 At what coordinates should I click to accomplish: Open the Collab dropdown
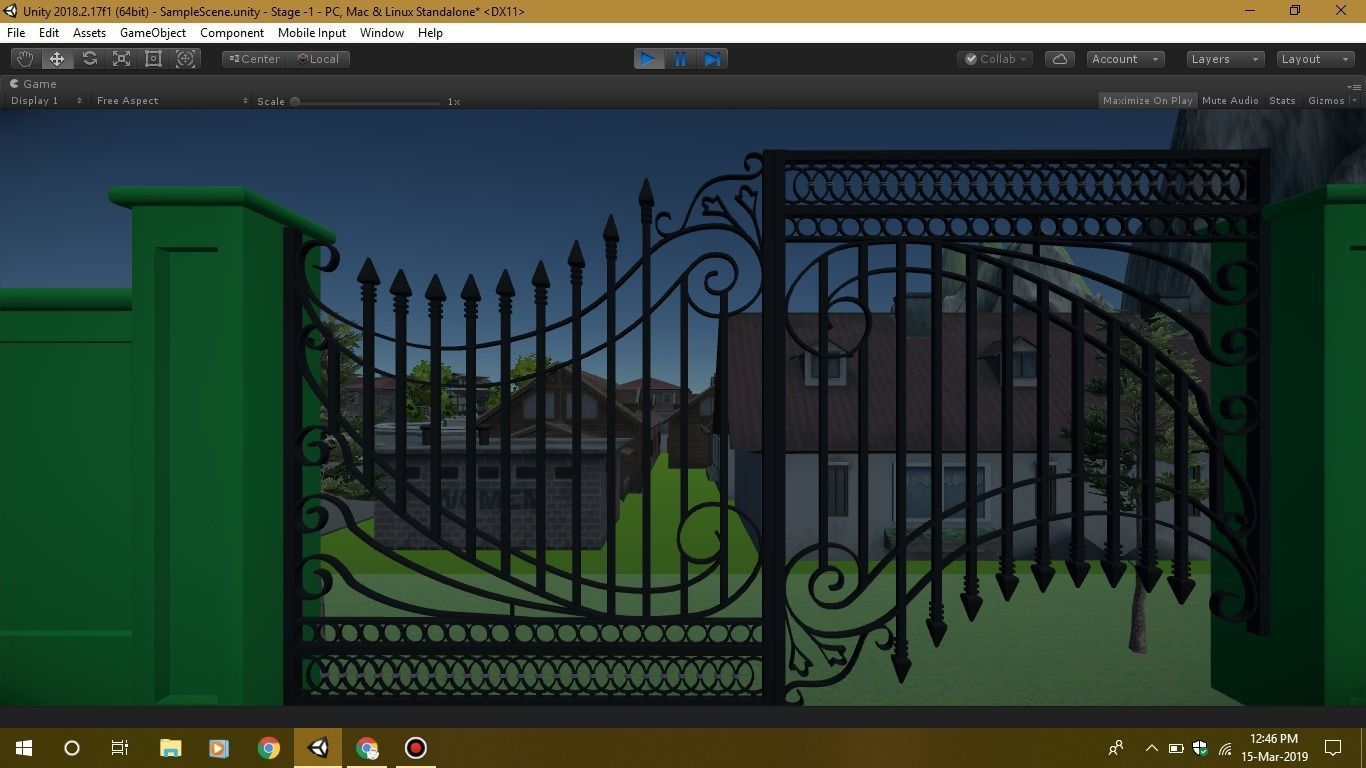click(996, 59)
